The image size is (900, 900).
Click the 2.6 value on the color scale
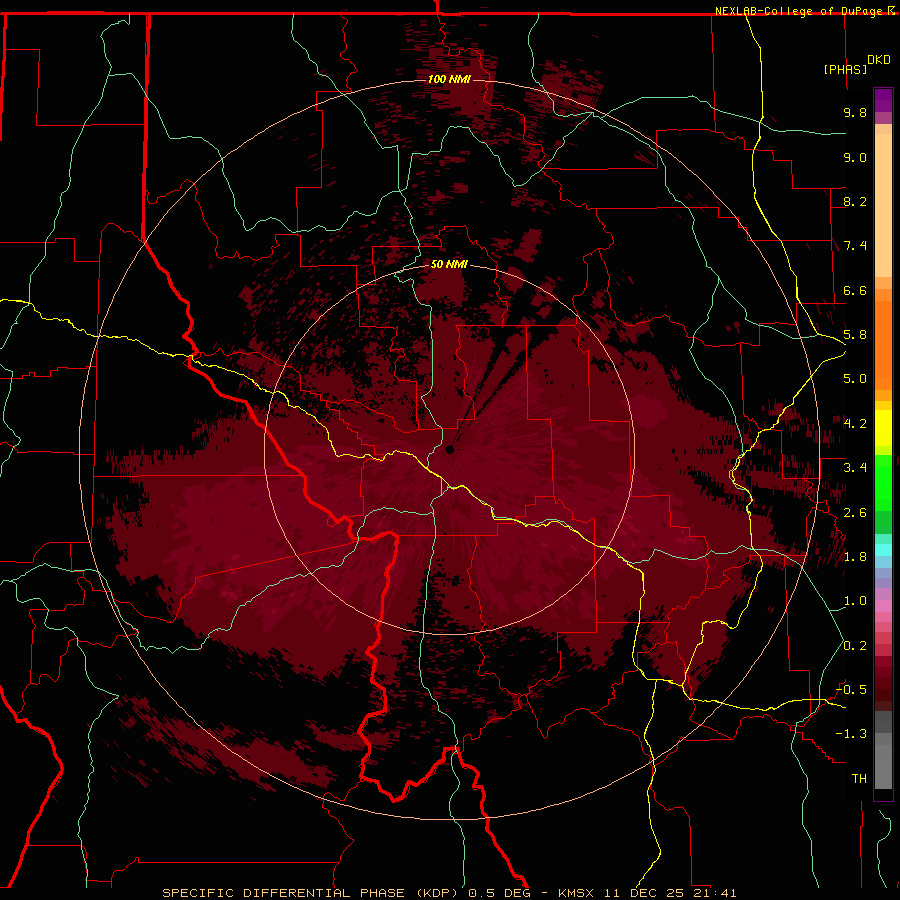pos(855,513)
